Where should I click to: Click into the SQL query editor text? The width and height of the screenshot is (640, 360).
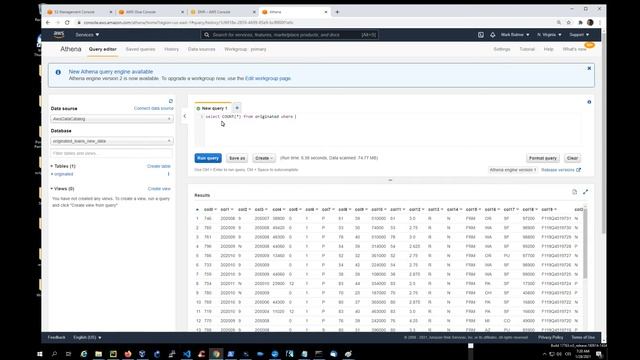[x=251, y=117]
